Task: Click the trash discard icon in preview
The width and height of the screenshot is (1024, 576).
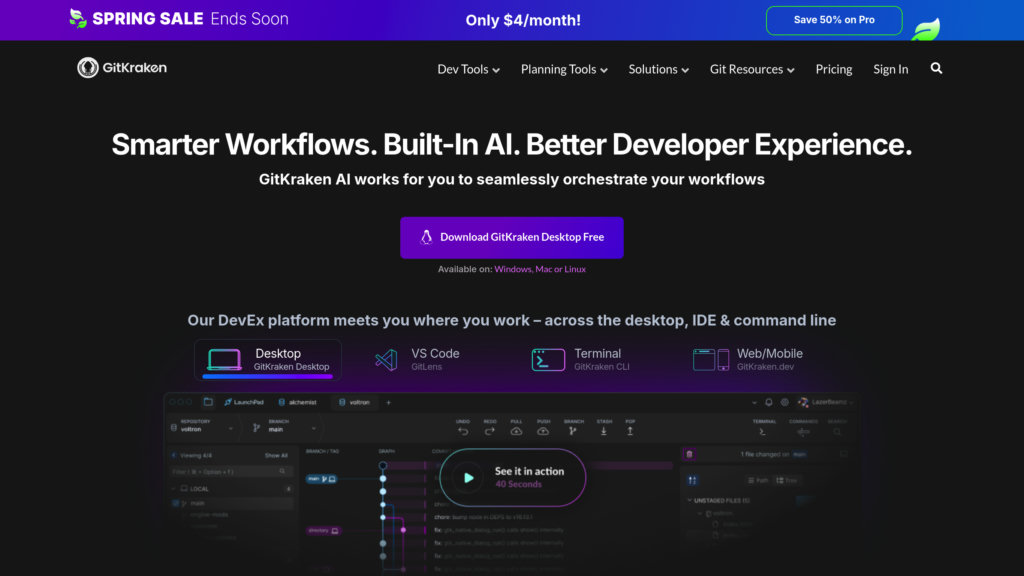Action: pyautogui.click(x=689, y=454)
